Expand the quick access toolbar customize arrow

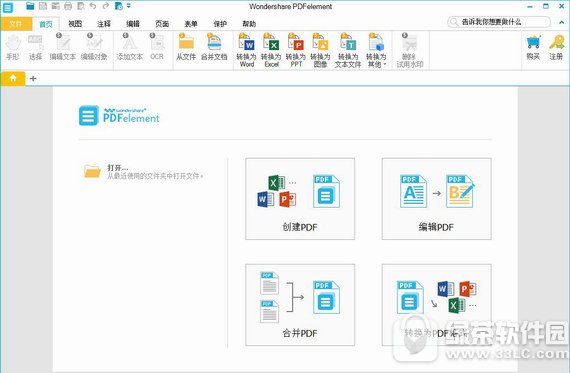(129, 6)
